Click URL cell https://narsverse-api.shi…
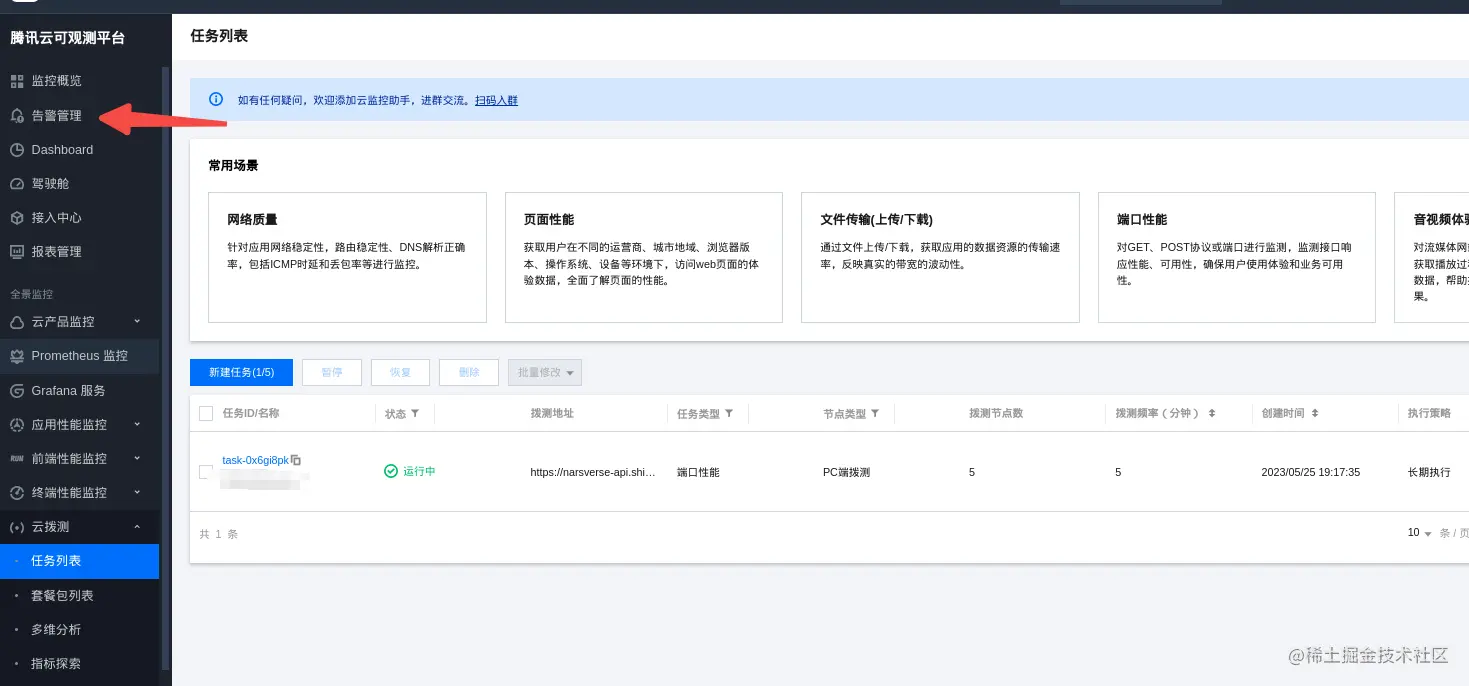1469x686 pixels. pos(592,472)
